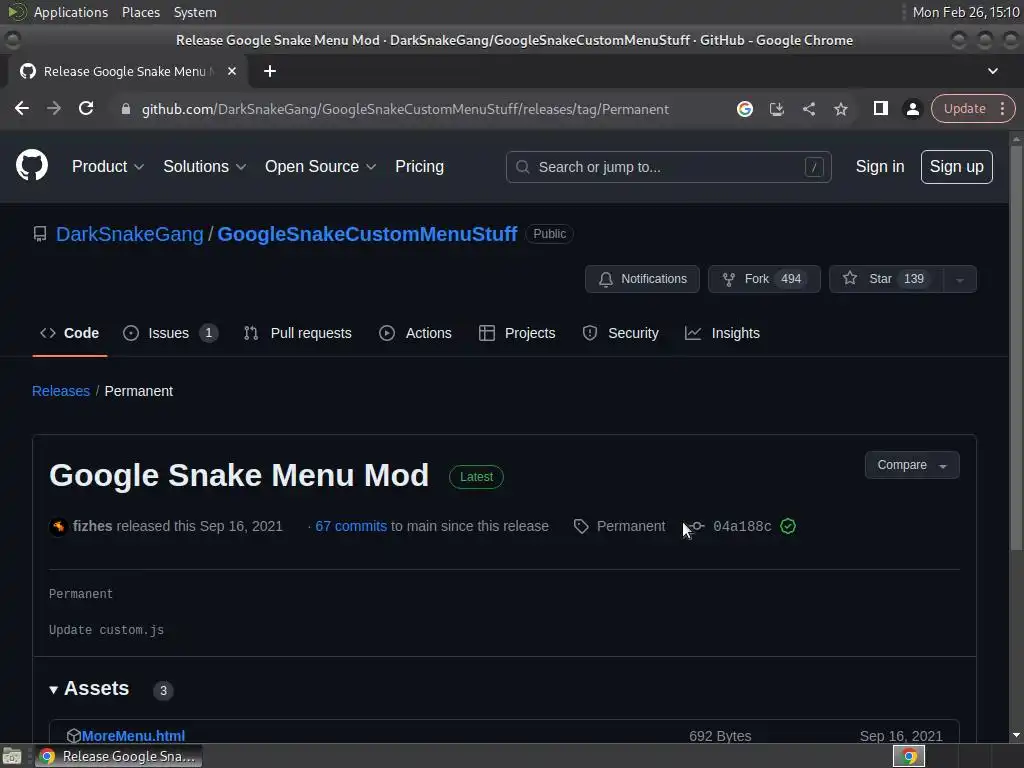Click the show desktop icon in taskbar

point(12,756)
